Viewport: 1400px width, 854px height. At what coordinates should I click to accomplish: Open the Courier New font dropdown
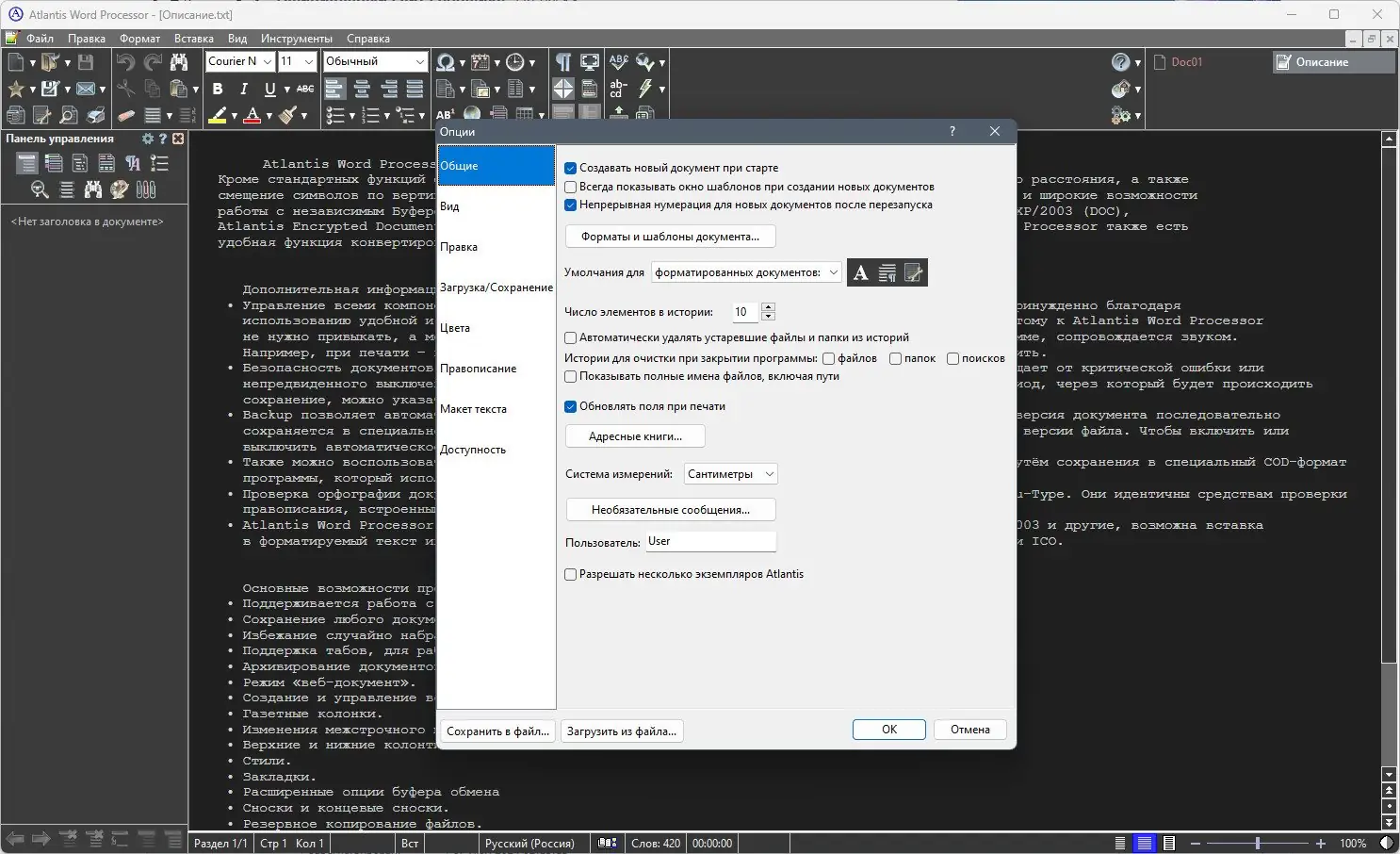[269, 61]
